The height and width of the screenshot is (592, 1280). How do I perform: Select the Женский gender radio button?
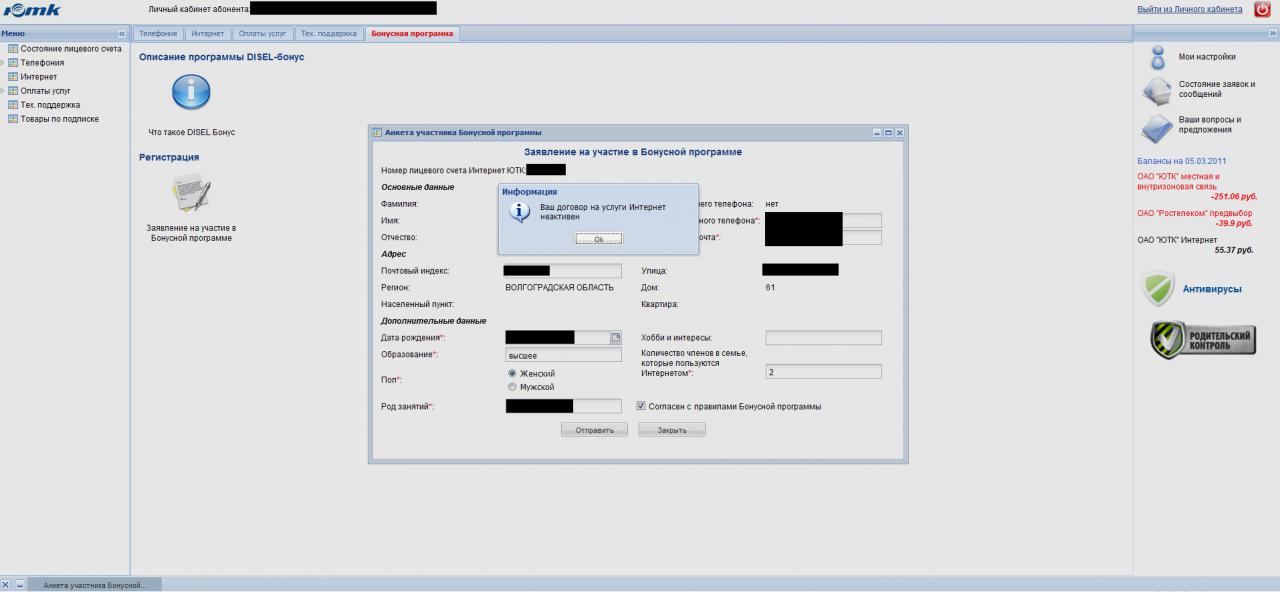click(x=512, y=373)
